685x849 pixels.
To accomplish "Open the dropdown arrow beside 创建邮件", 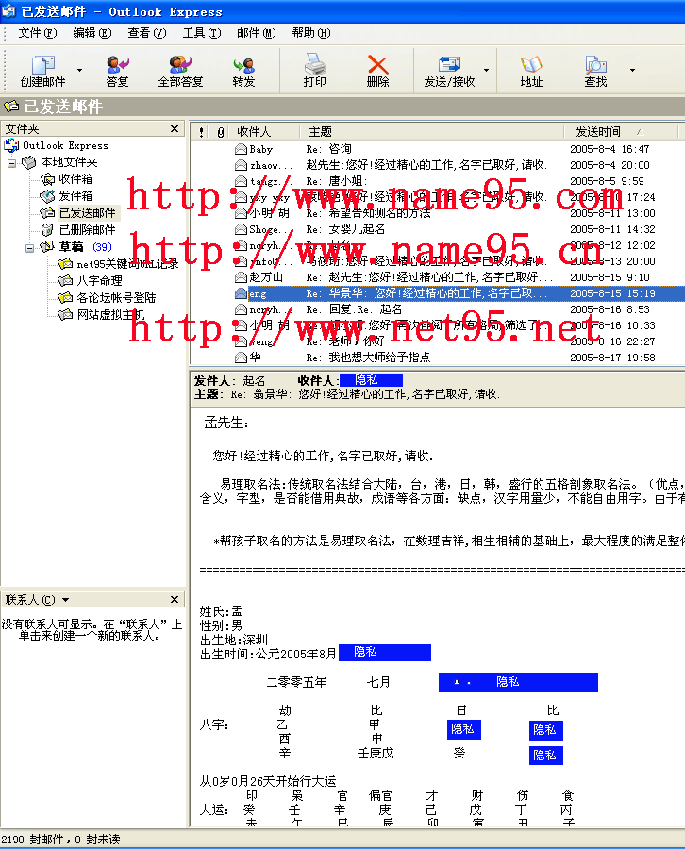I will tap(80, 70).
